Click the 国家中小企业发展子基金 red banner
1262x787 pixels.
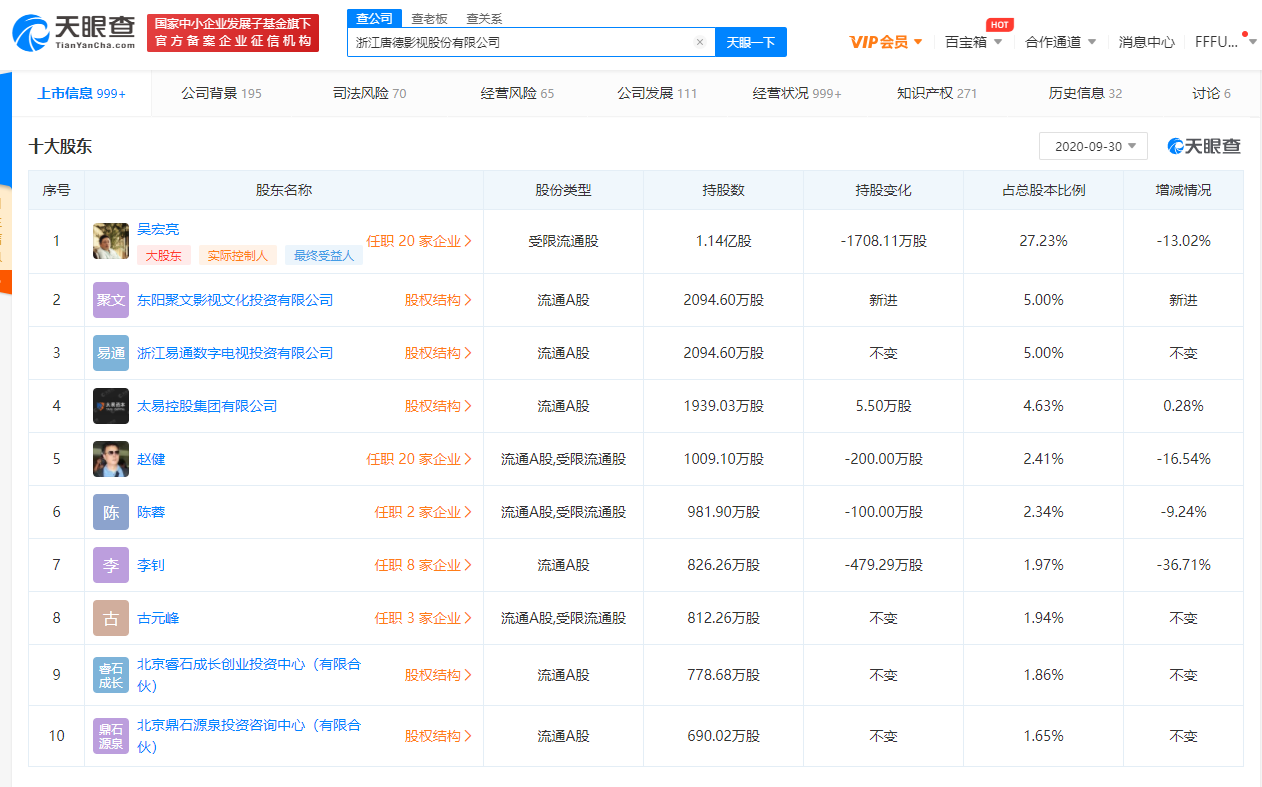232,33
